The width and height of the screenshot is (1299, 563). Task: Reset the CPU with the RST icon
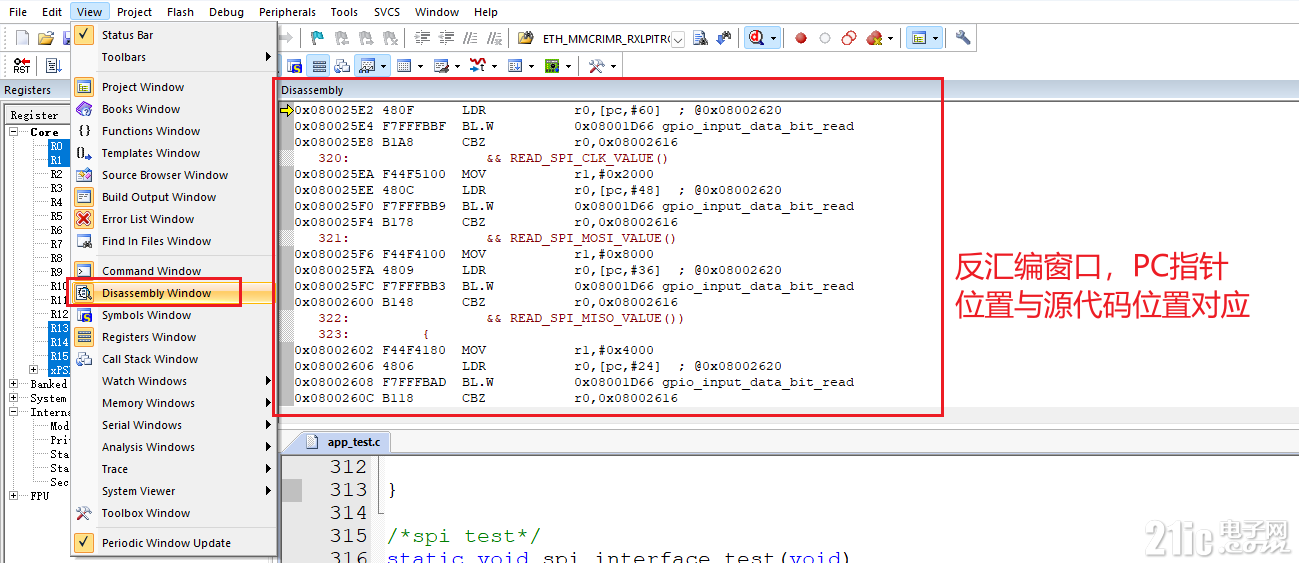[21, 66]
